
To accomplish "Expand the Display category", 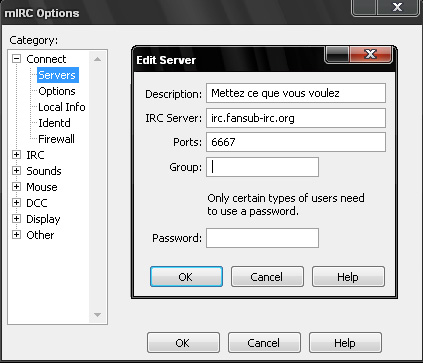I will (16, 219).
